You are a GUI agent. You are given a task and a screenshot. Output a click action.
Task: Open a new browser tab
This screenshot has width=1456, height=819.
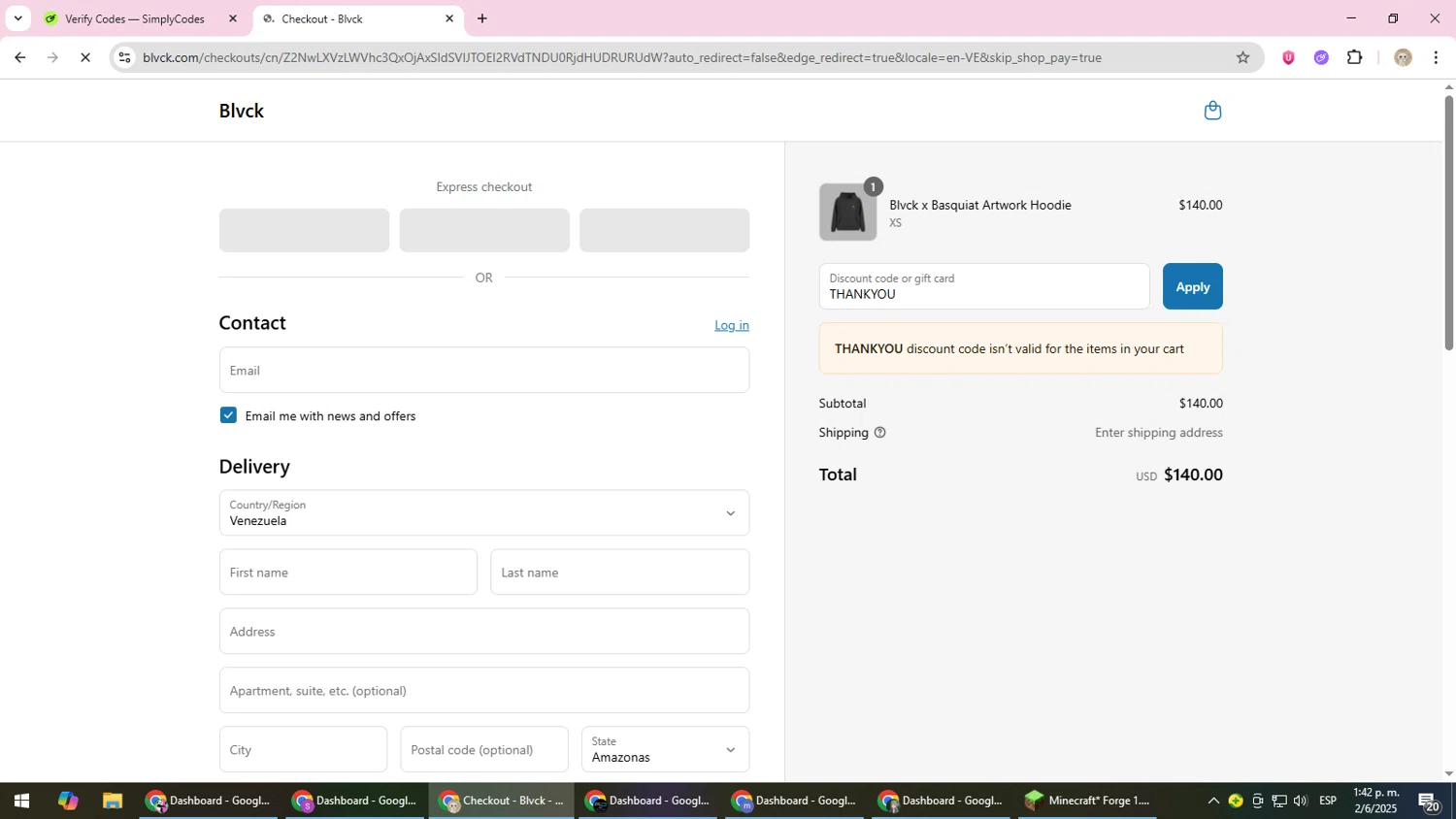(x=482, y=18)
